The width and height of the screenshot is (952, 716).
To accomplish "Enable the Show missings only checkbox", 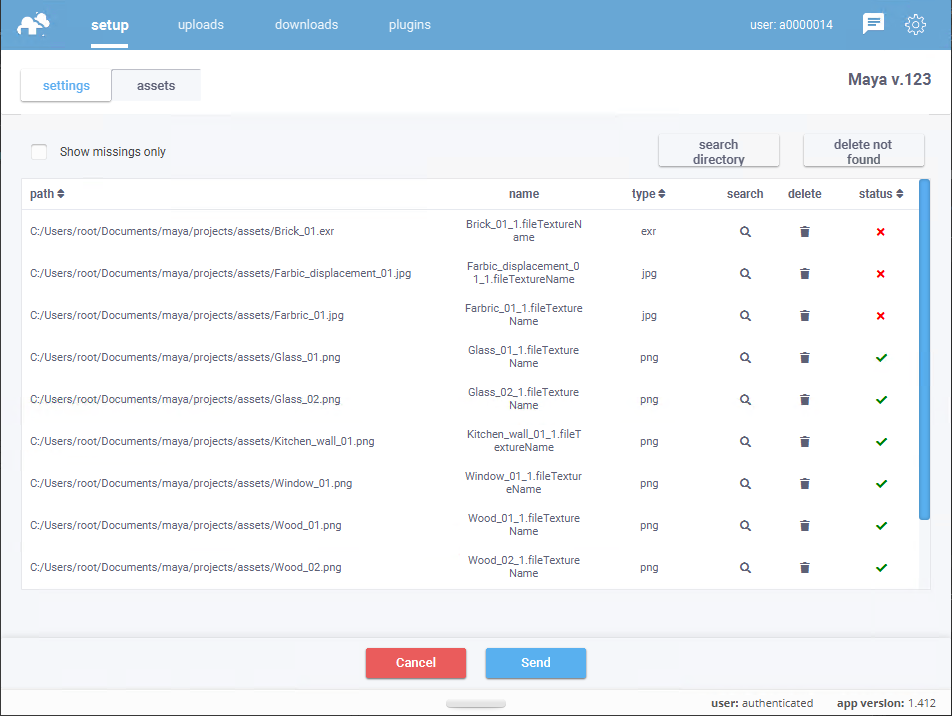I will (x=39, y=152).
